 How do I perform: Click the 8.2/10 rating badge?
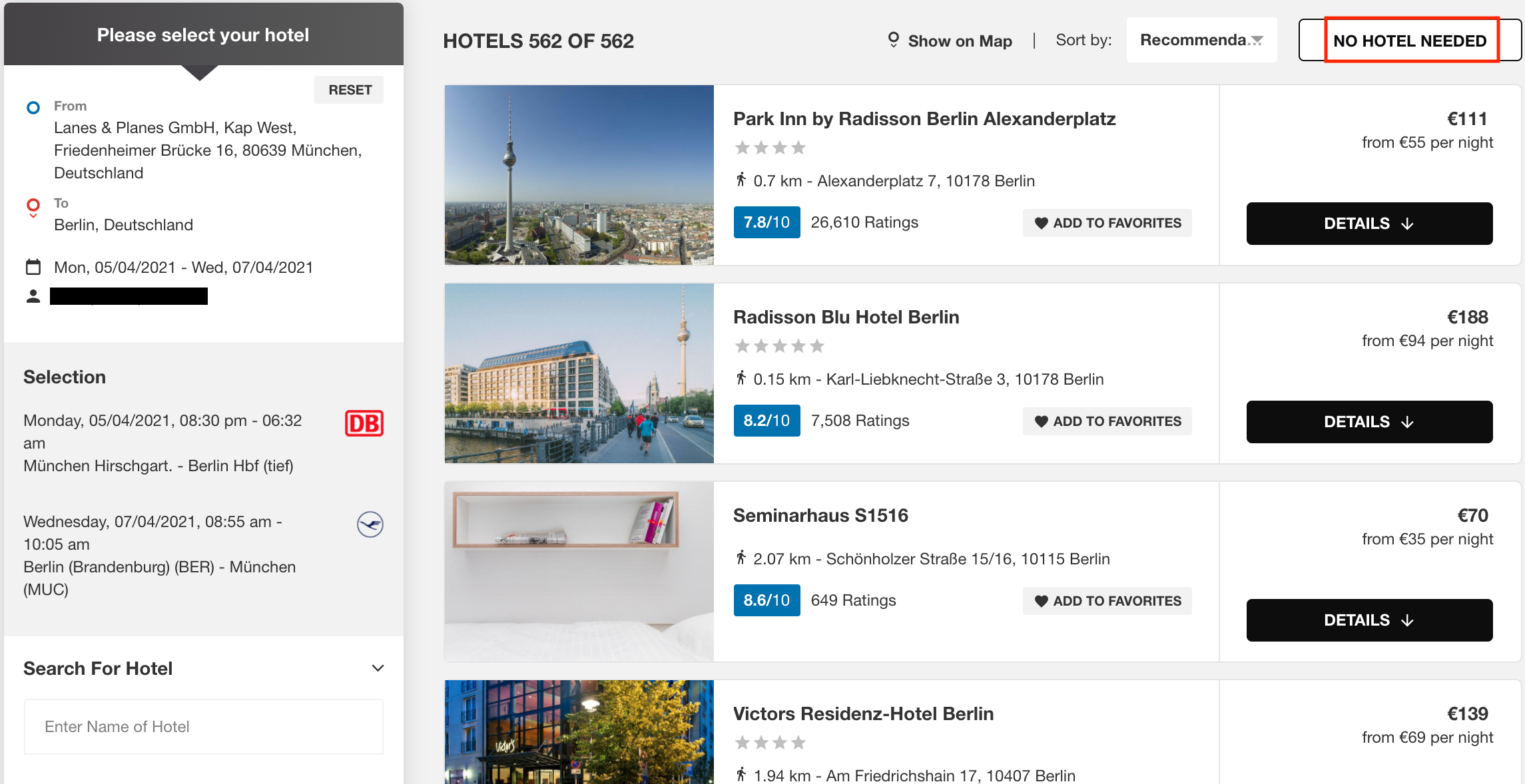click(x=766, y=421)
